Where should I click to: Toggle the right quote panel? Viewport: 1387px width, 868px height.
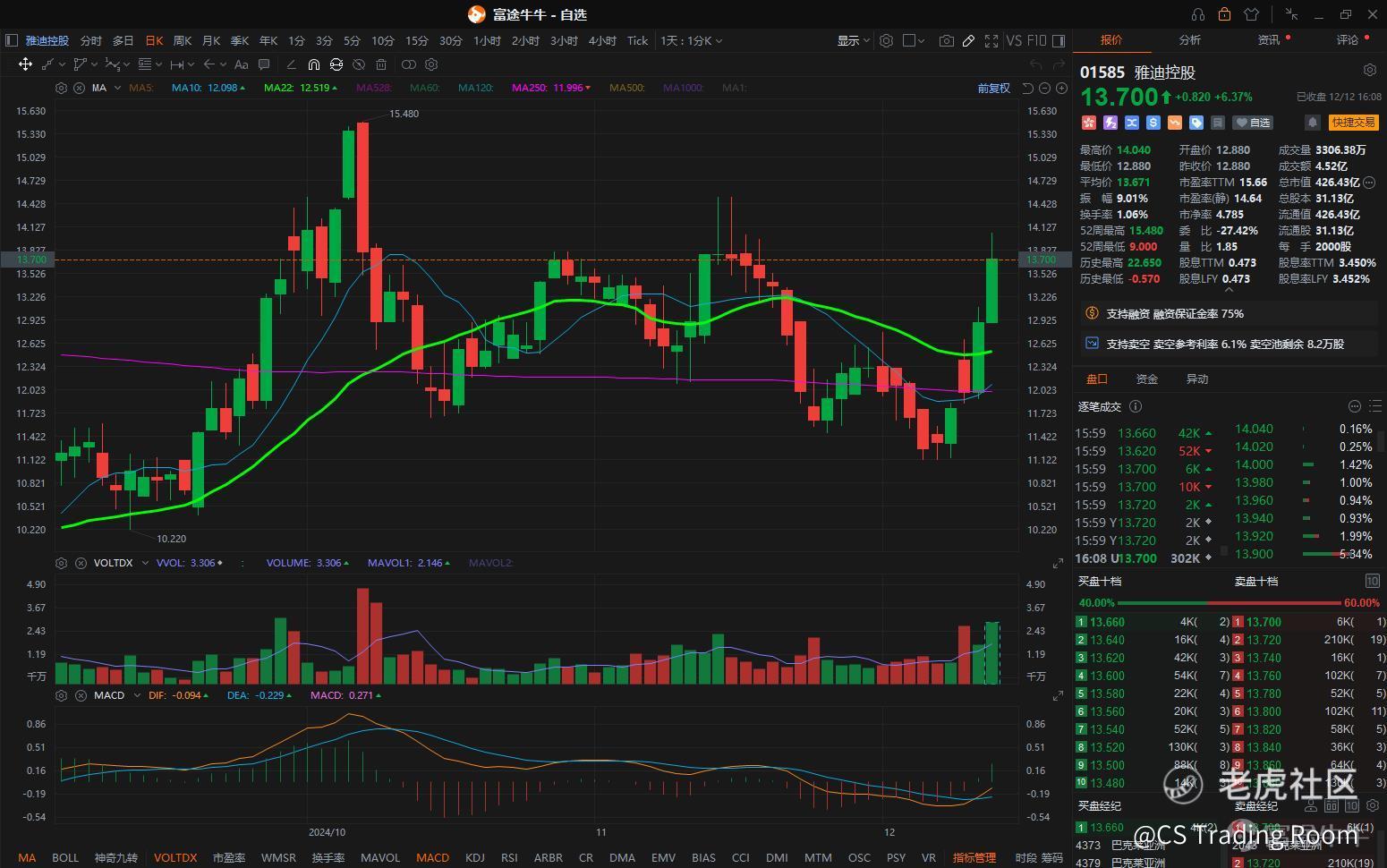coord(1059,40)
